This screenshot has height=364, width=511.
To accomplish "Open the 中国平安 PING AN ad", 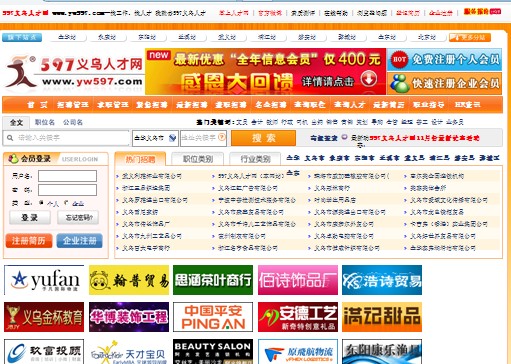I will (213, 317).
